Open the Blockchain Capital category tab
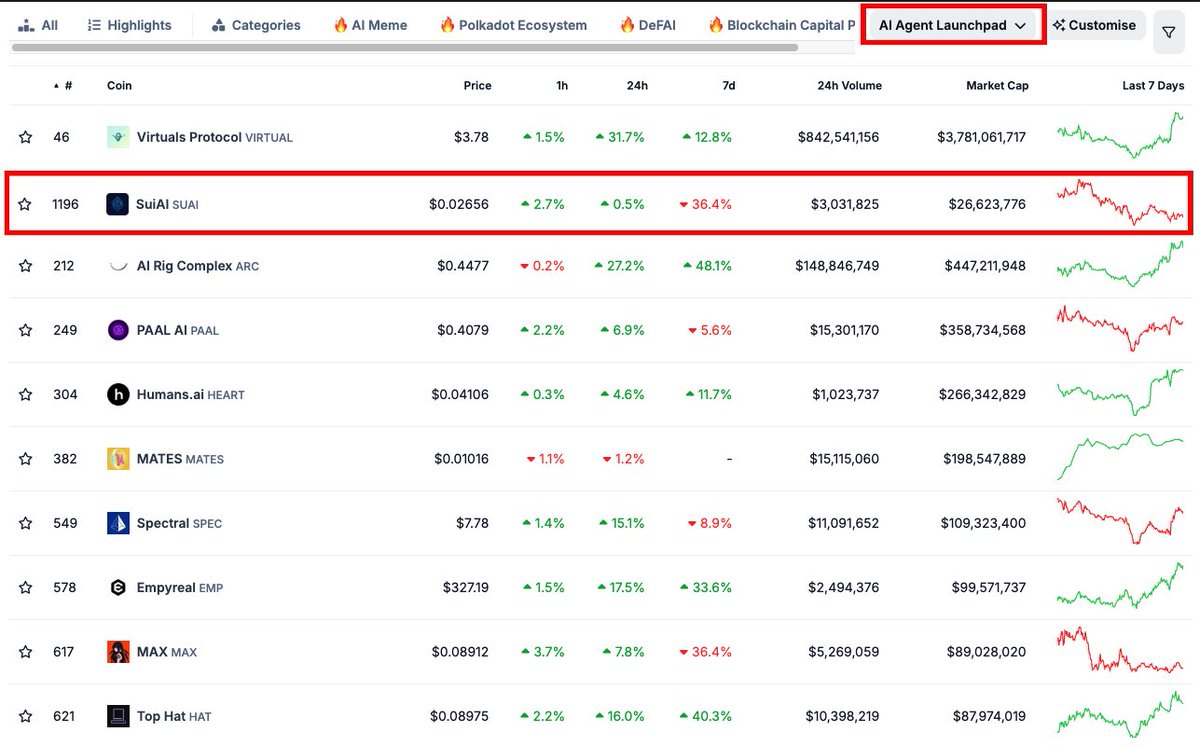The width and height of the screenshot is (1200, 746). click(x=781, y=25)
